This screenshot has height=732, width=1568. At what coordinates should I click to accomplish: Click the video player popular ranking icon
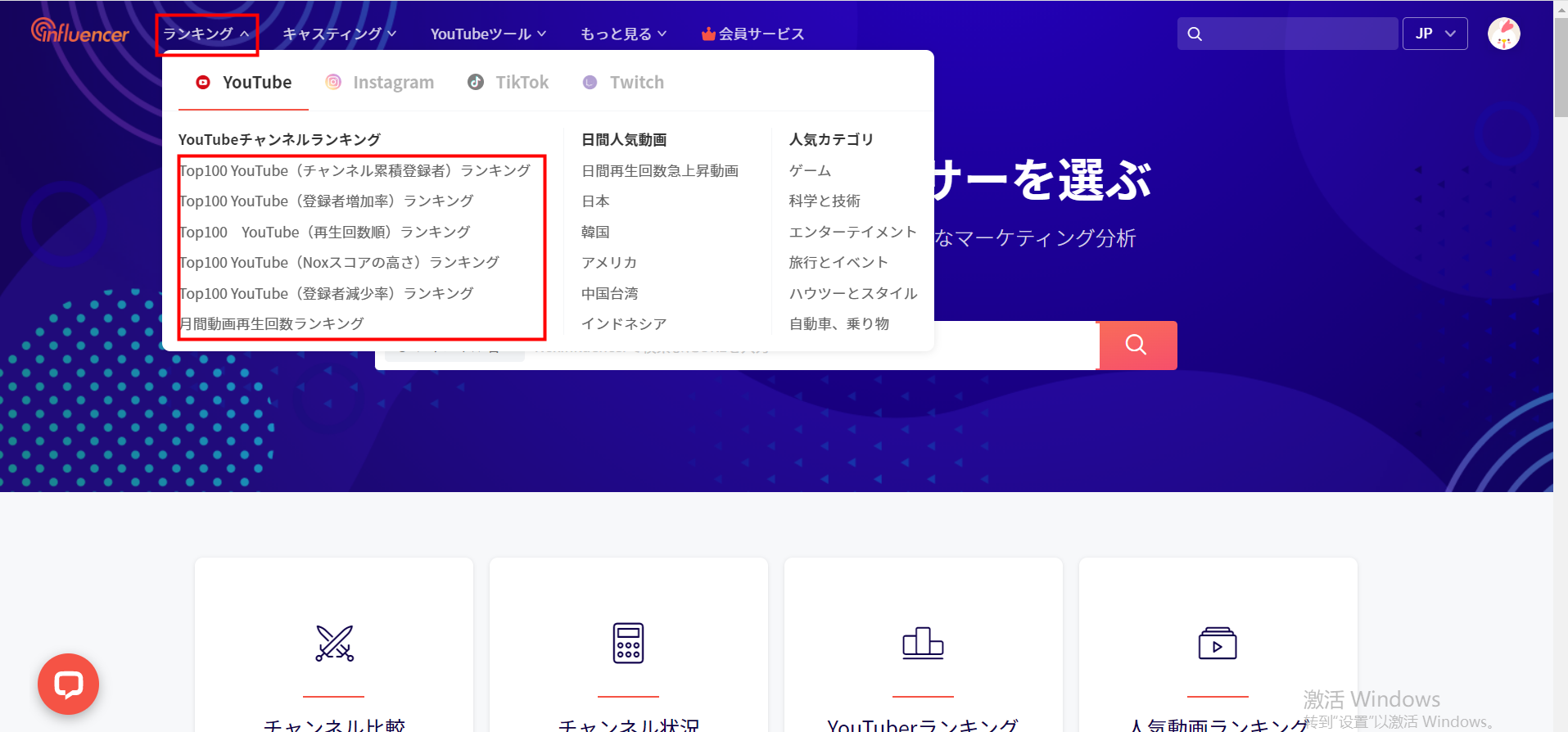pos(1218,643)
